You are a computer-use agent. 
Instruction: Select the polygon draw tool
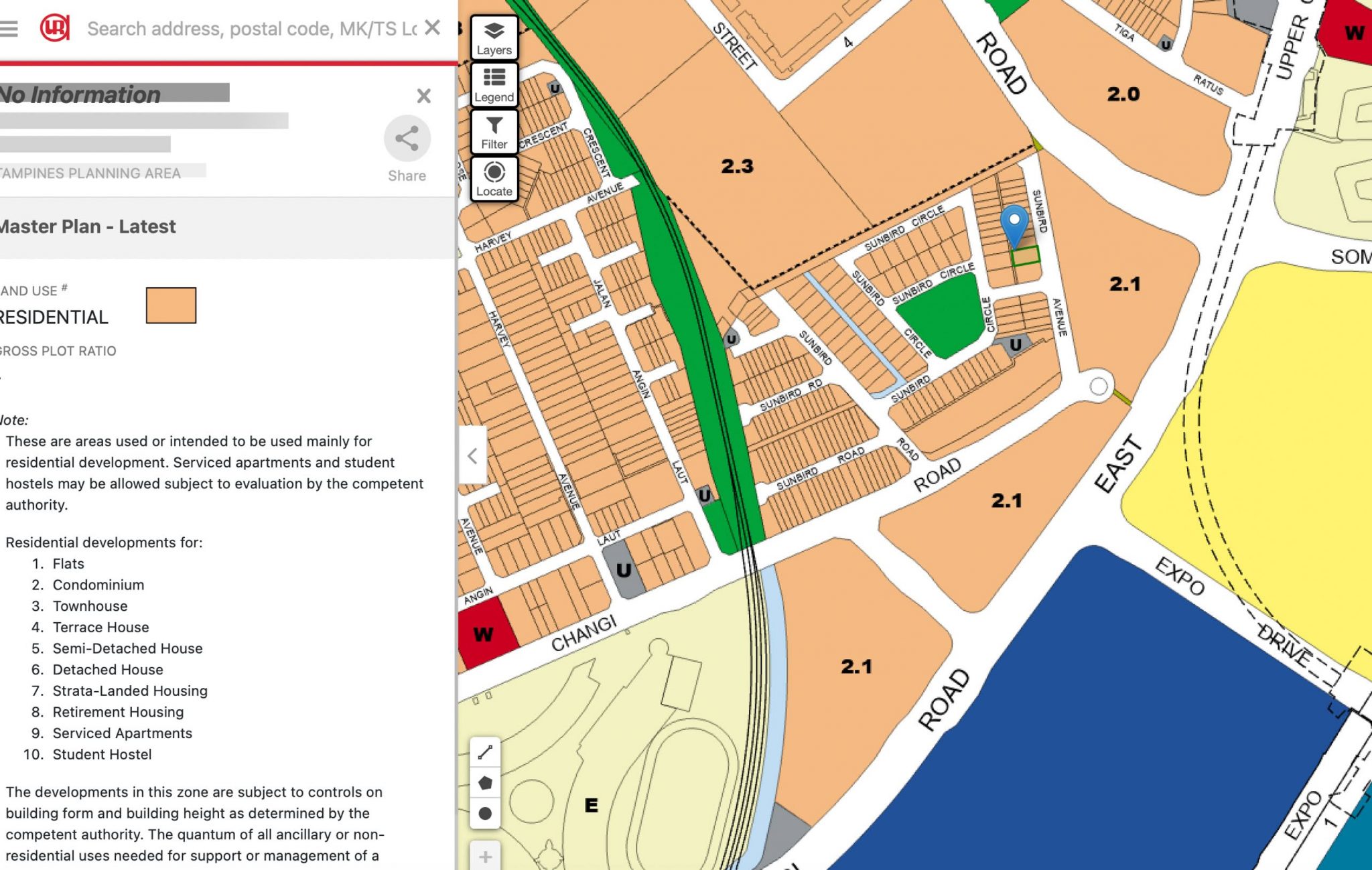[485, 782]
